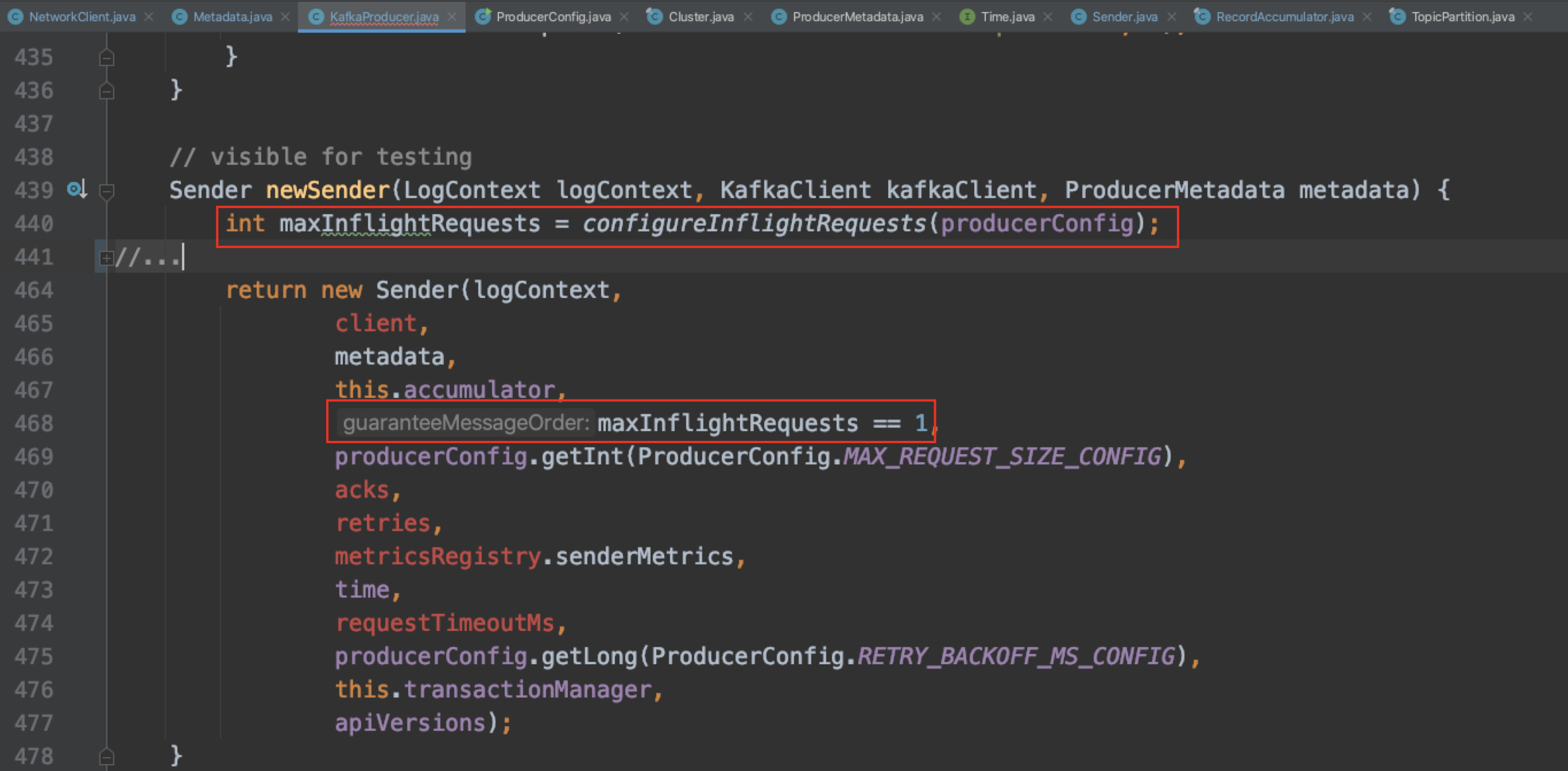Close the NetworkClient.java tab

tap(149, 17)
